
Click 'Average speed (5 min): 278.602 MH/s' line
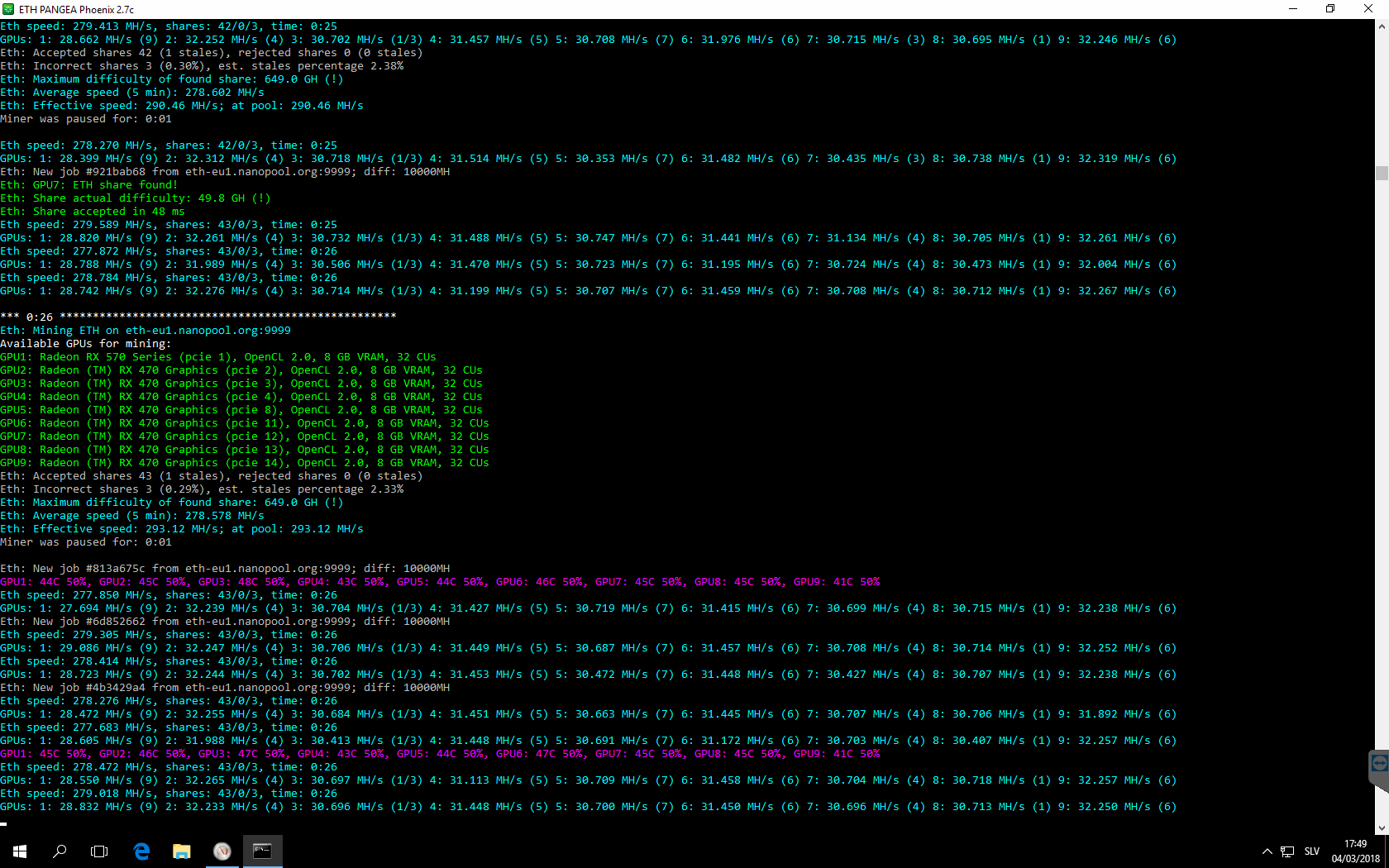(x=132, y=93)
